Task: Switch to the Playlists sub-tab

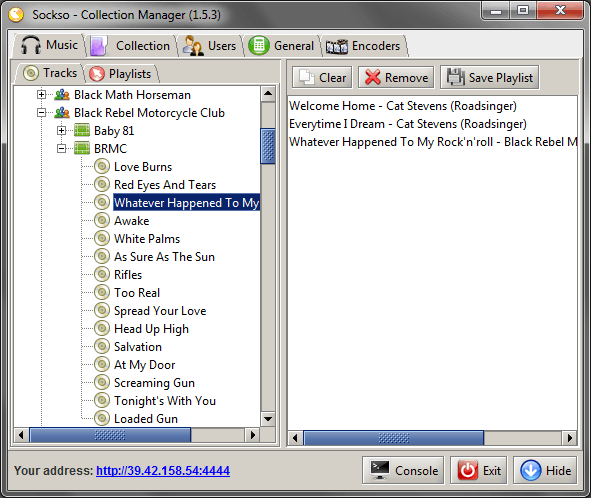Action: tap(121, 74)
